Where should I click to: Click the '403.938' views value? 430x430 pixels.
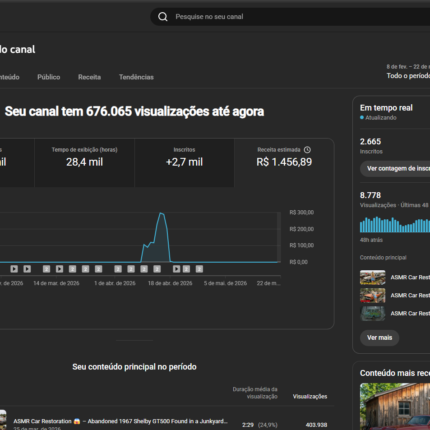(x=316, y=425)
